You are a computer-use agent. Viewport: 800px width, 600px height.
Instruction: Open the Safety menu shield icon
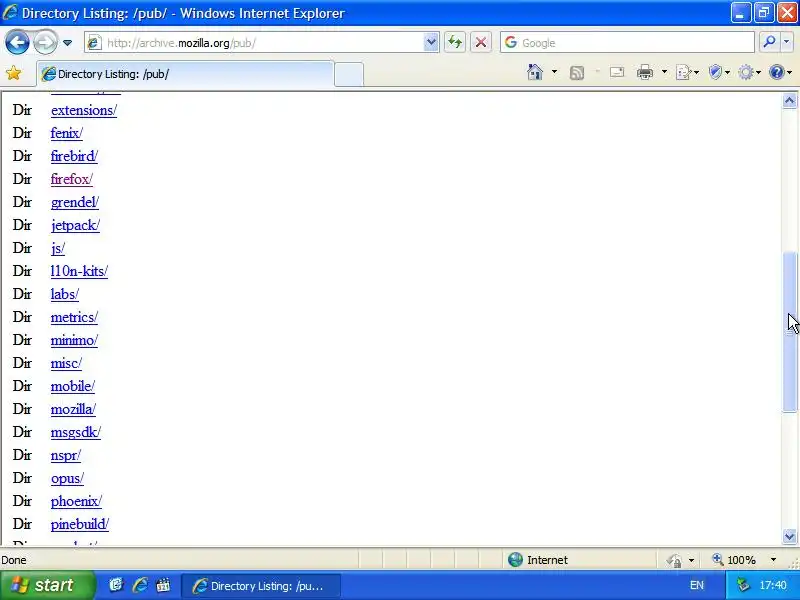(719, 72)
